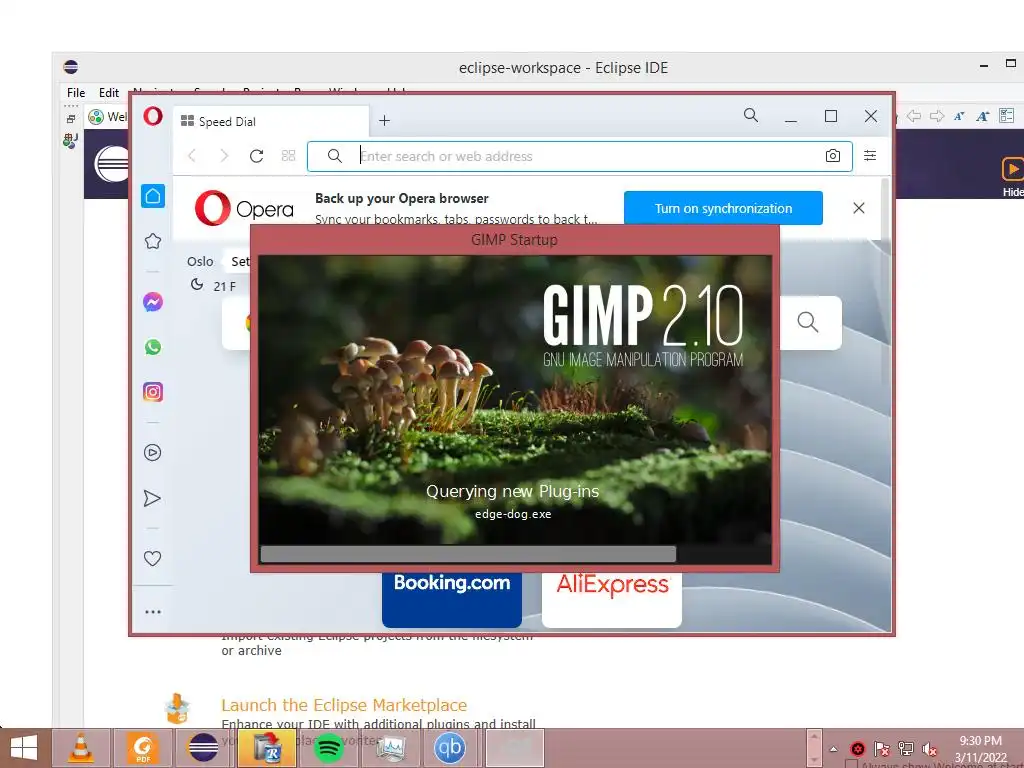
Task: Open Messenger in Opera sidebar
Action: click(153, 302)
